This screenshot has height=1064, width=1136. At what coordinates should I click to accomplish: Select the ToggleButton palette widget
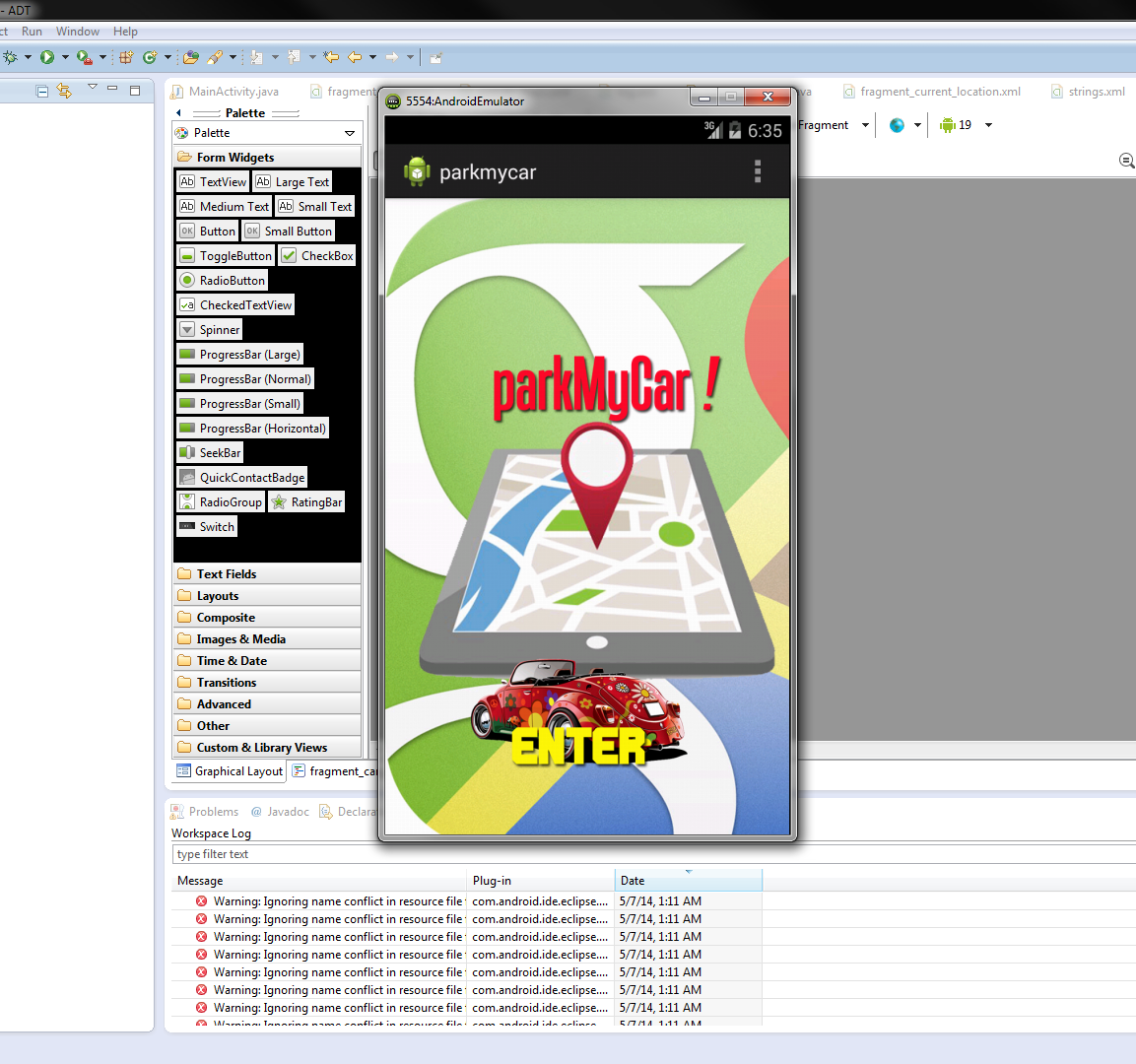[x=226, y=256]
